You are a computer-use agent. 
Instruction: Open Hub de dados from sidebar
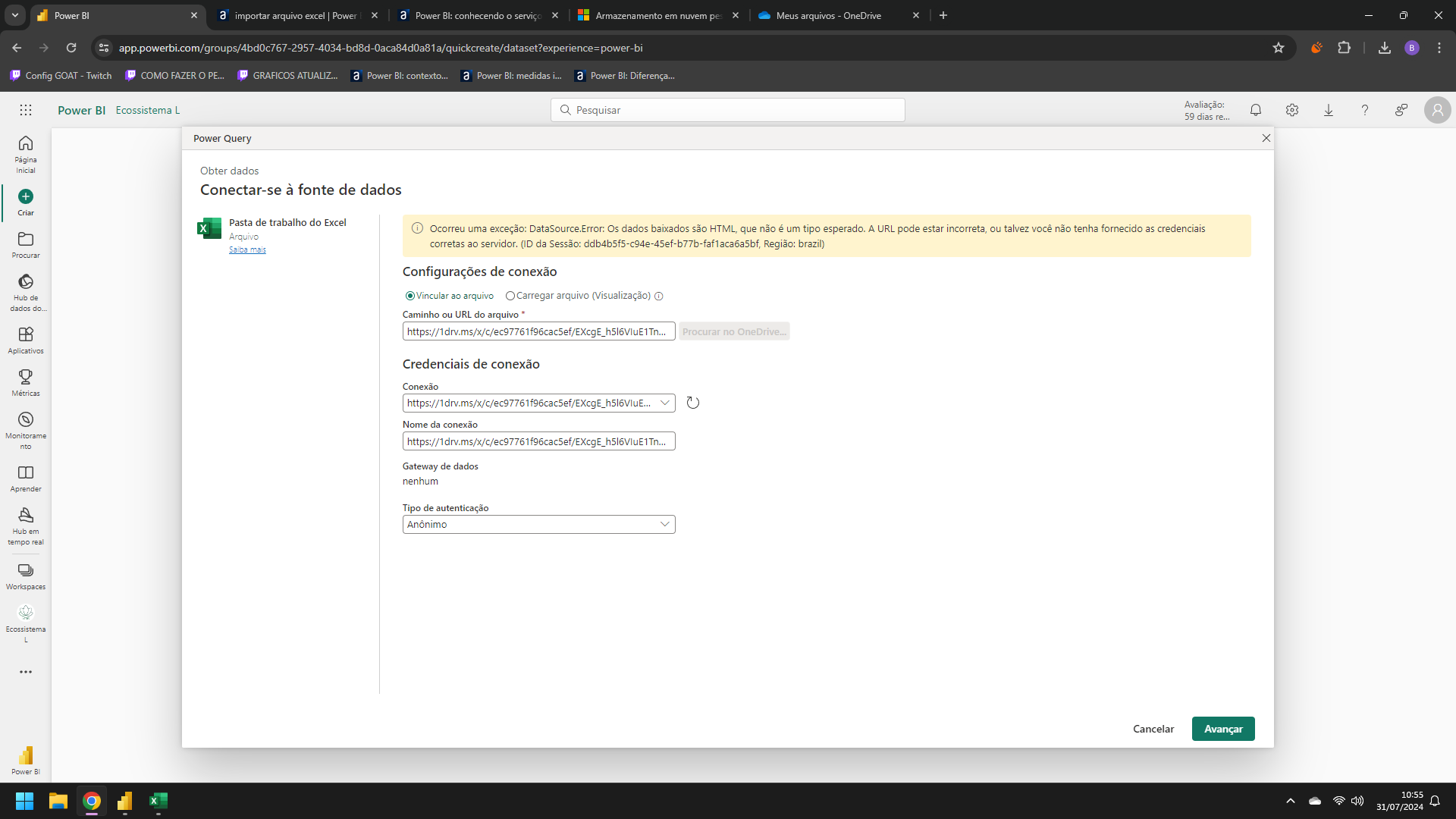pos(26,293)
